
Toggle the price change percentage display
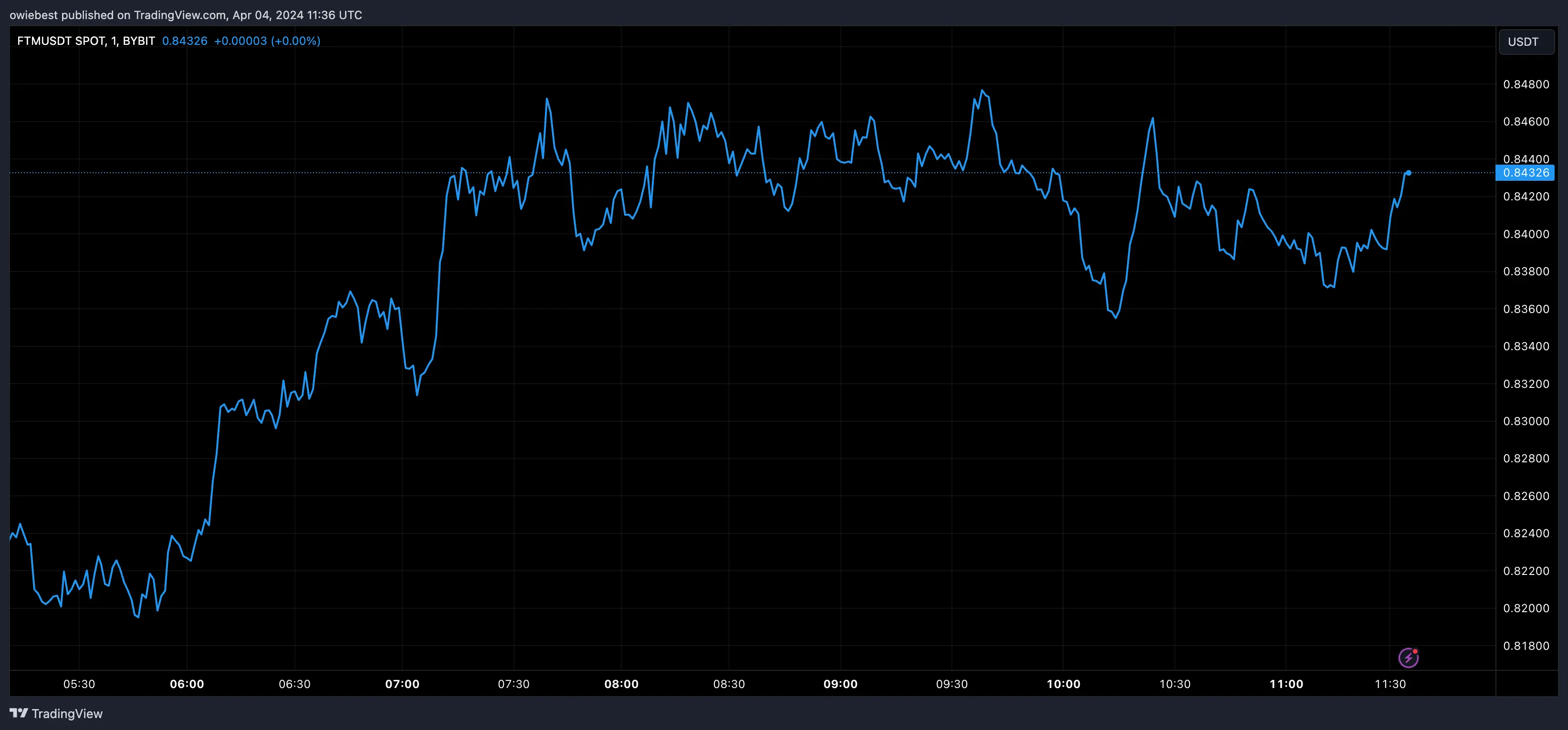(296, 42)
